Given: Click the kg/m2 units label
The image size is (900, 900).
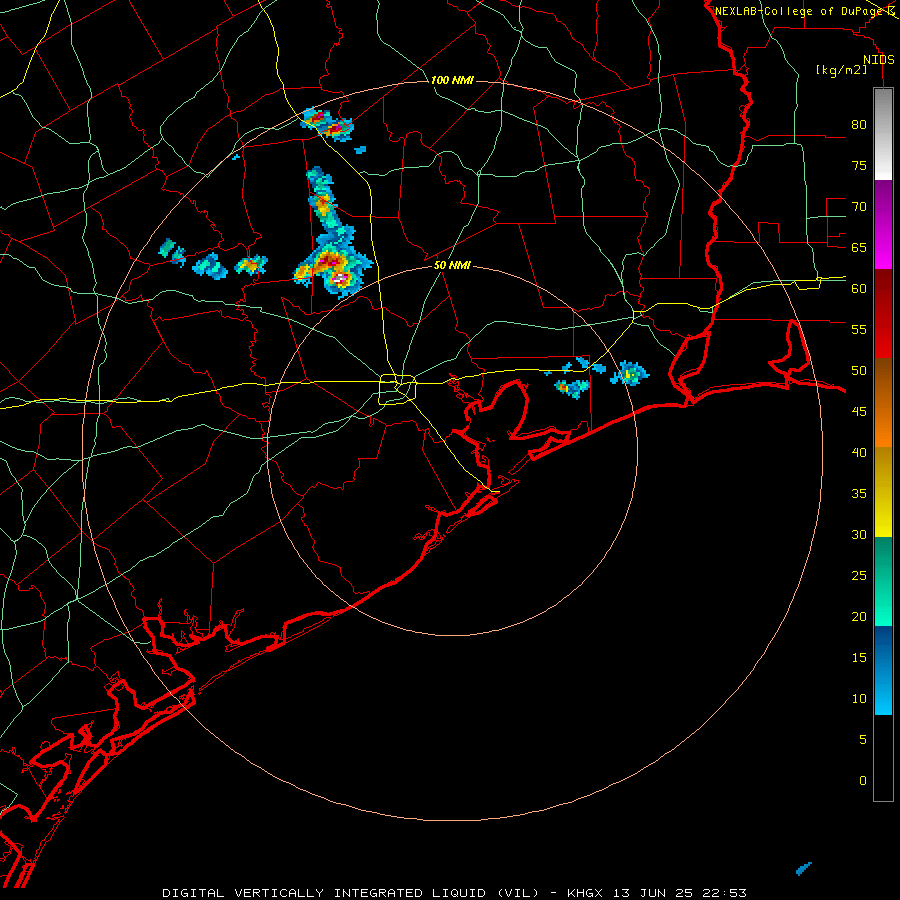Looking at the screenshot, I should (x=841, y=70).
